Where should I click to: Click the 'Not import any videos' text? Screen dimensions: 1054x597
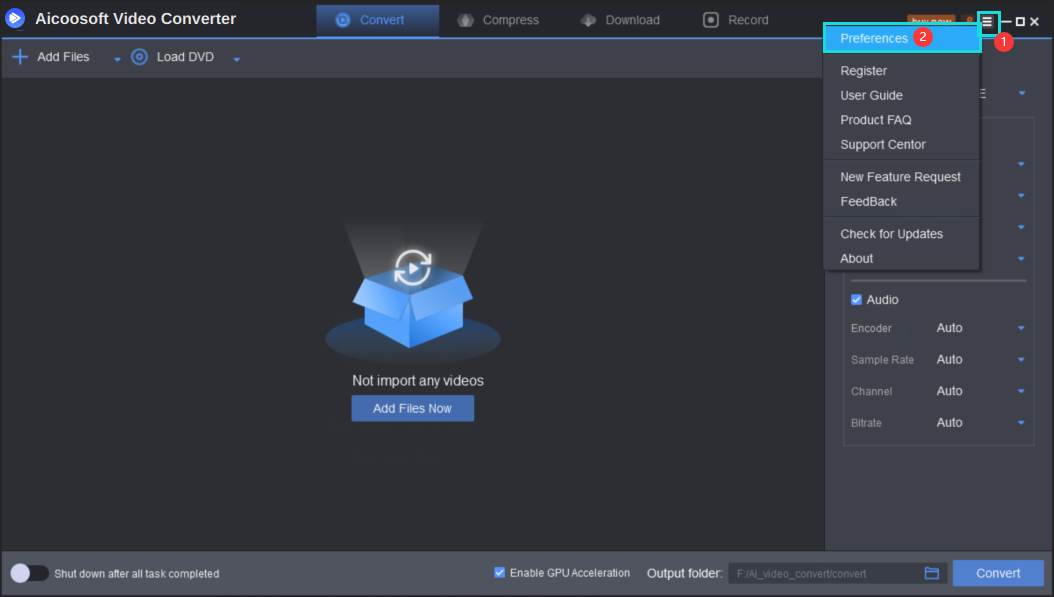click(418, 381)
